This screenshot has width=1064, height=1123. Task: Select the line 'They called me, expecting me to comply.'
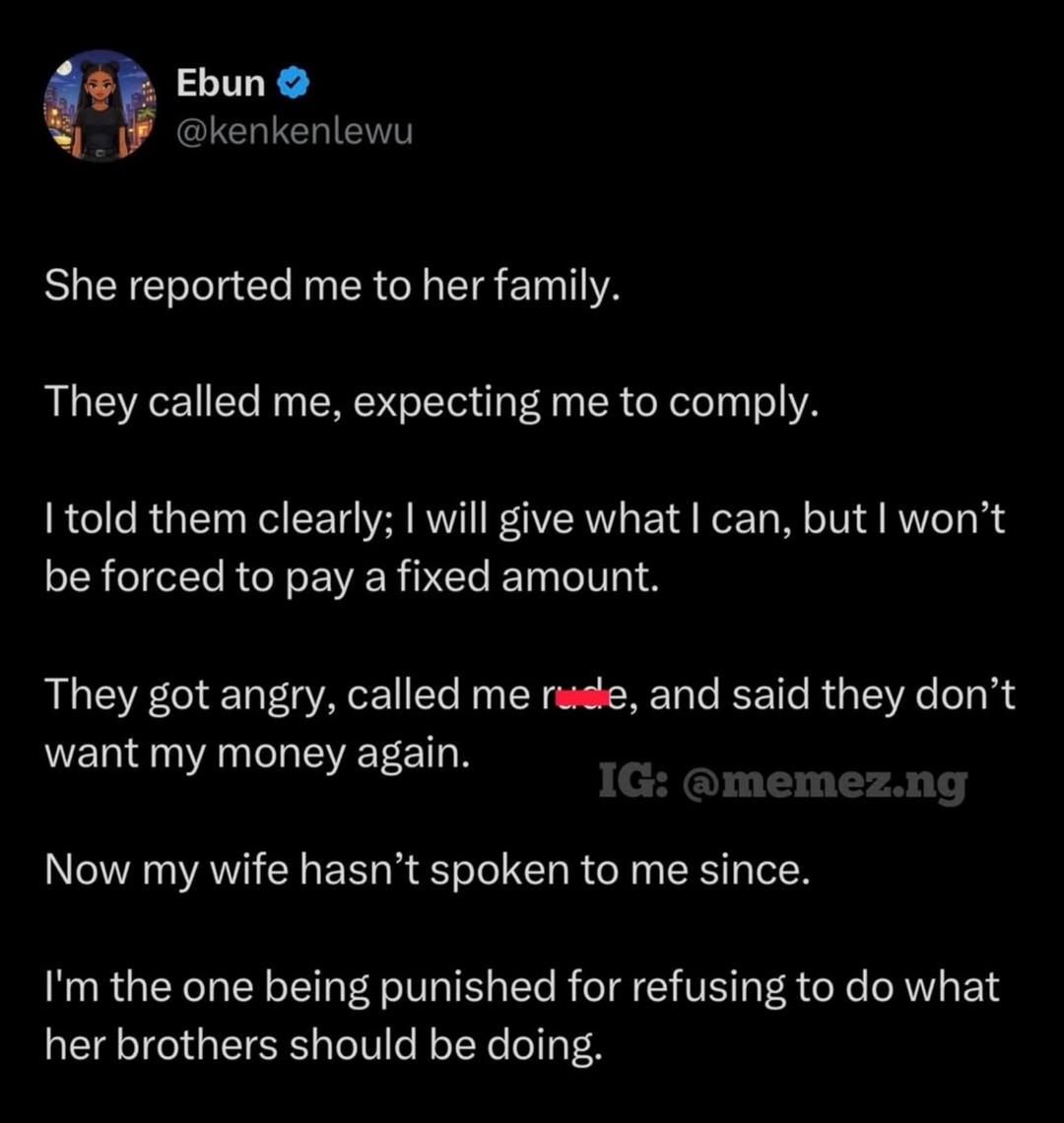(432, 403)
